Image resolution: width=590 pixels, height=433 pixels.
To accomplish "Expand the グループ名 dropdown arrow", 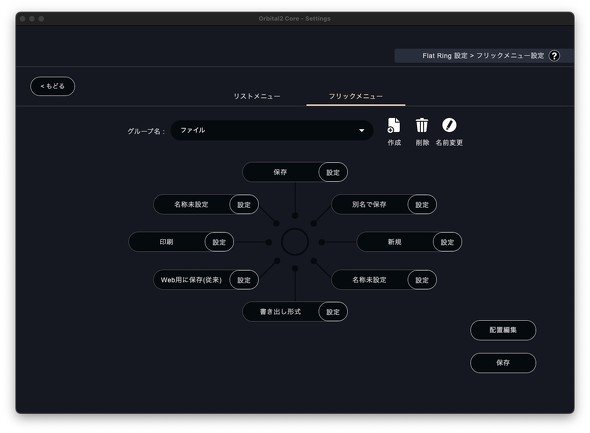I will (361, 131).
